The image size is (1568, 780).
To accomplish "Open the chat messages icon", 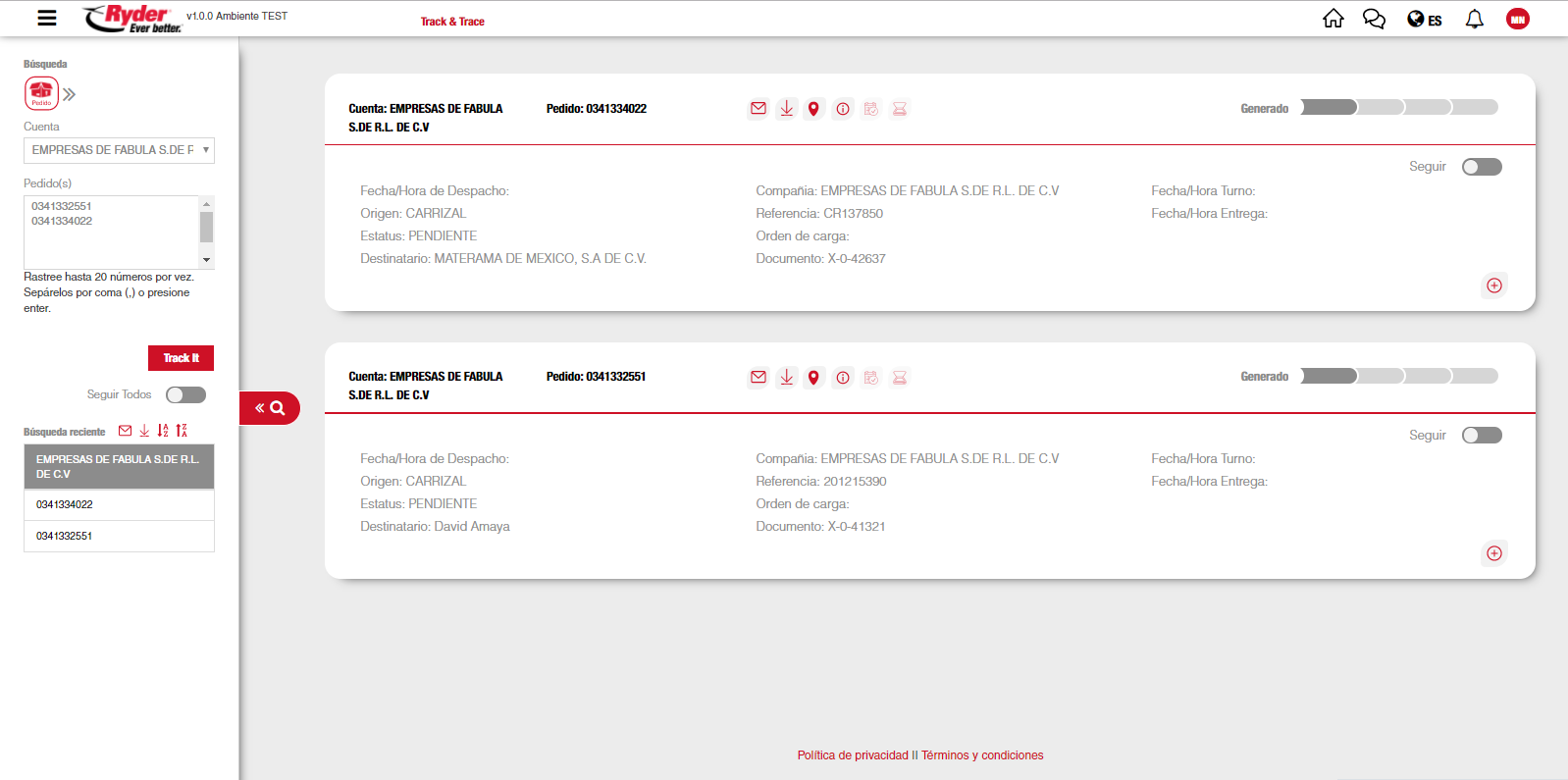I will [x=1374, y=19].
